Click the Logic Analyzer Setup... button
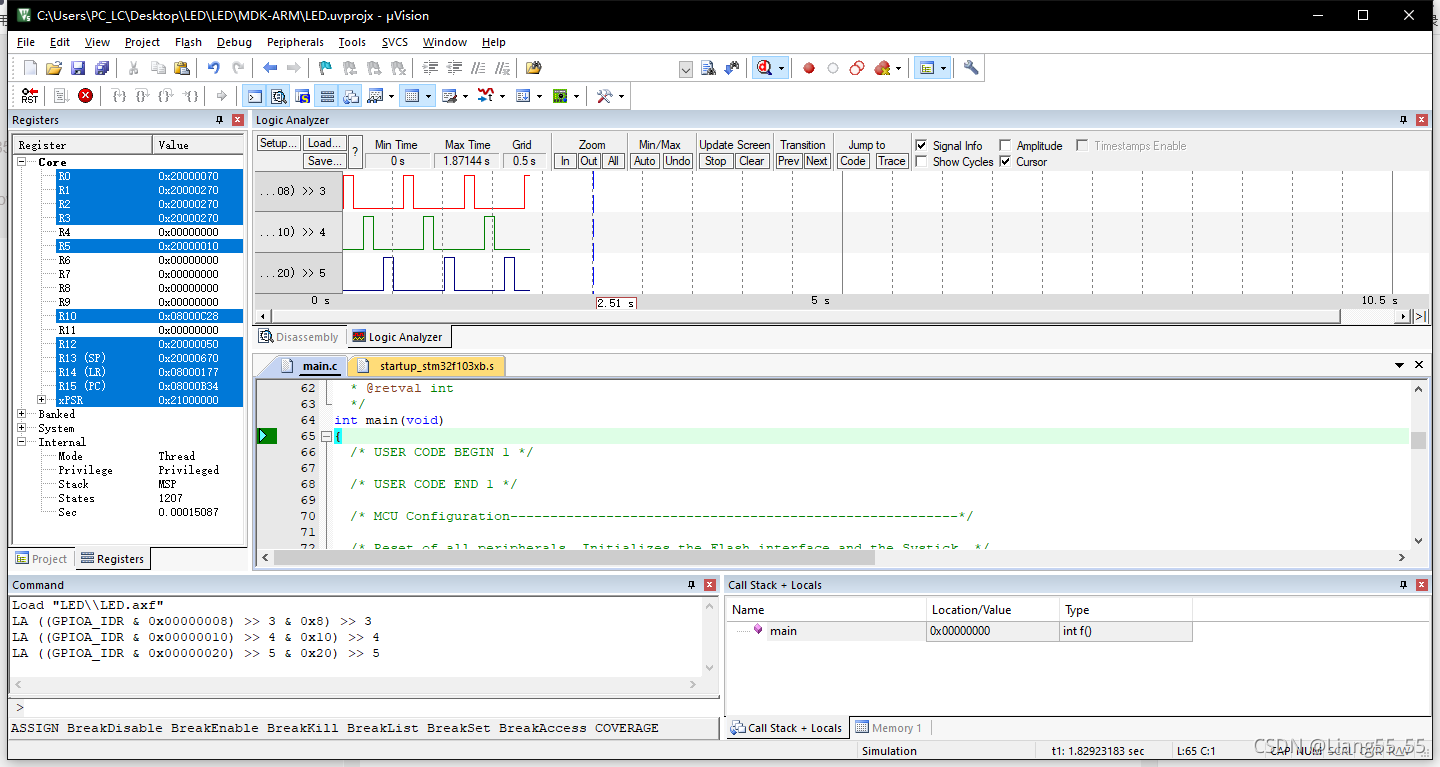The image size is (1440, 767). 279,143
